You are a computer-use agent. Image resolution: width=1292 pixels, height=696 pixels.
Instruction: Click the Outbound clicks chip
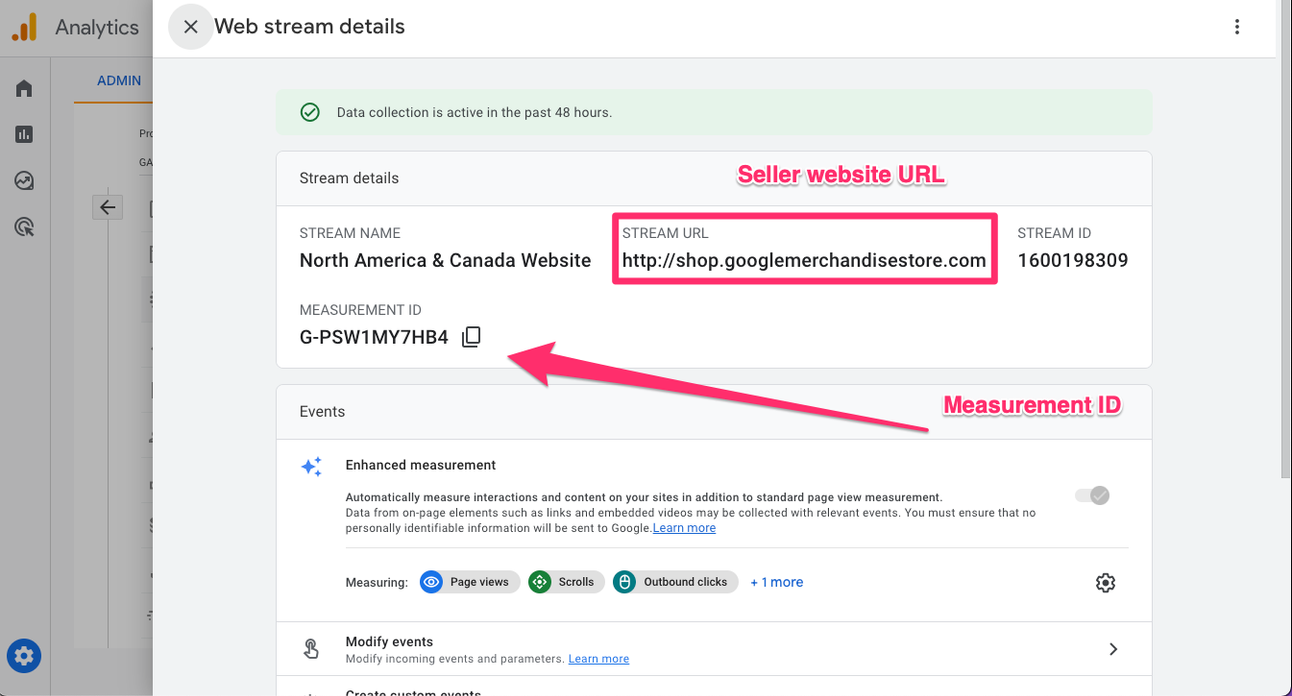[675, 582]
